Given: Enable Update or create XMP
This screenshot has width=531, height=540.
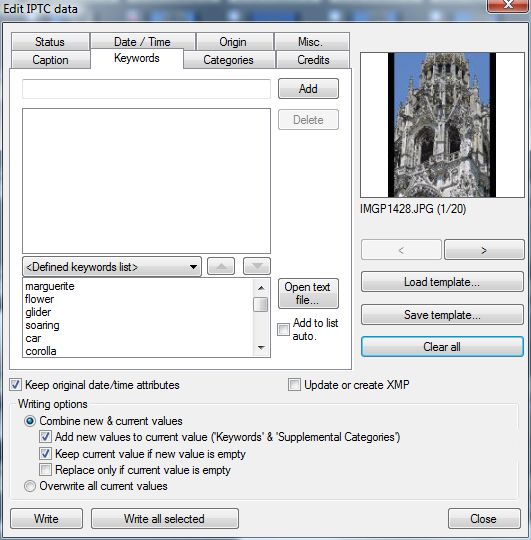Looking at the screenshot, I should point(294,385).
